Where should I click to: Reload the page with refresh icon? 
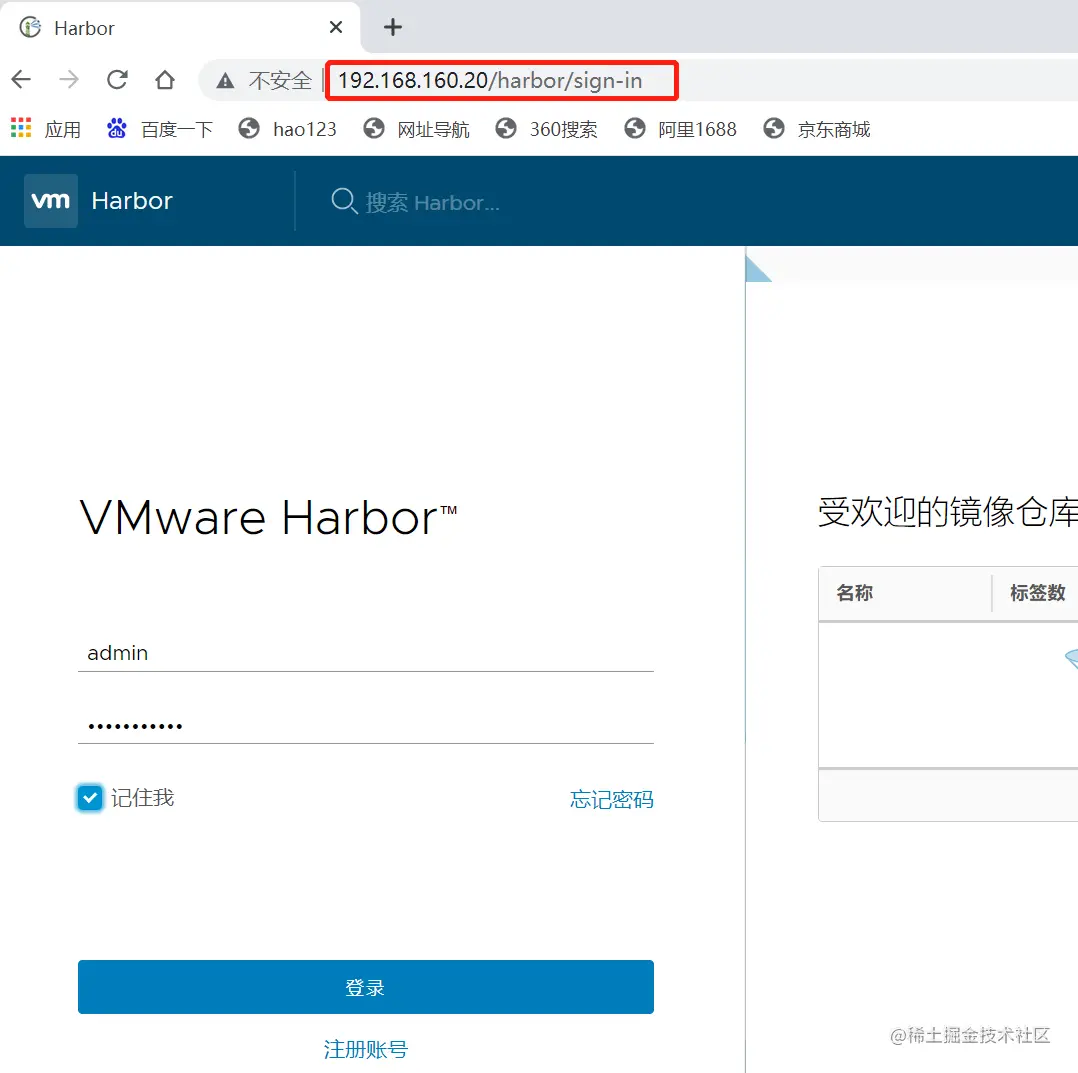pos(118,80)
